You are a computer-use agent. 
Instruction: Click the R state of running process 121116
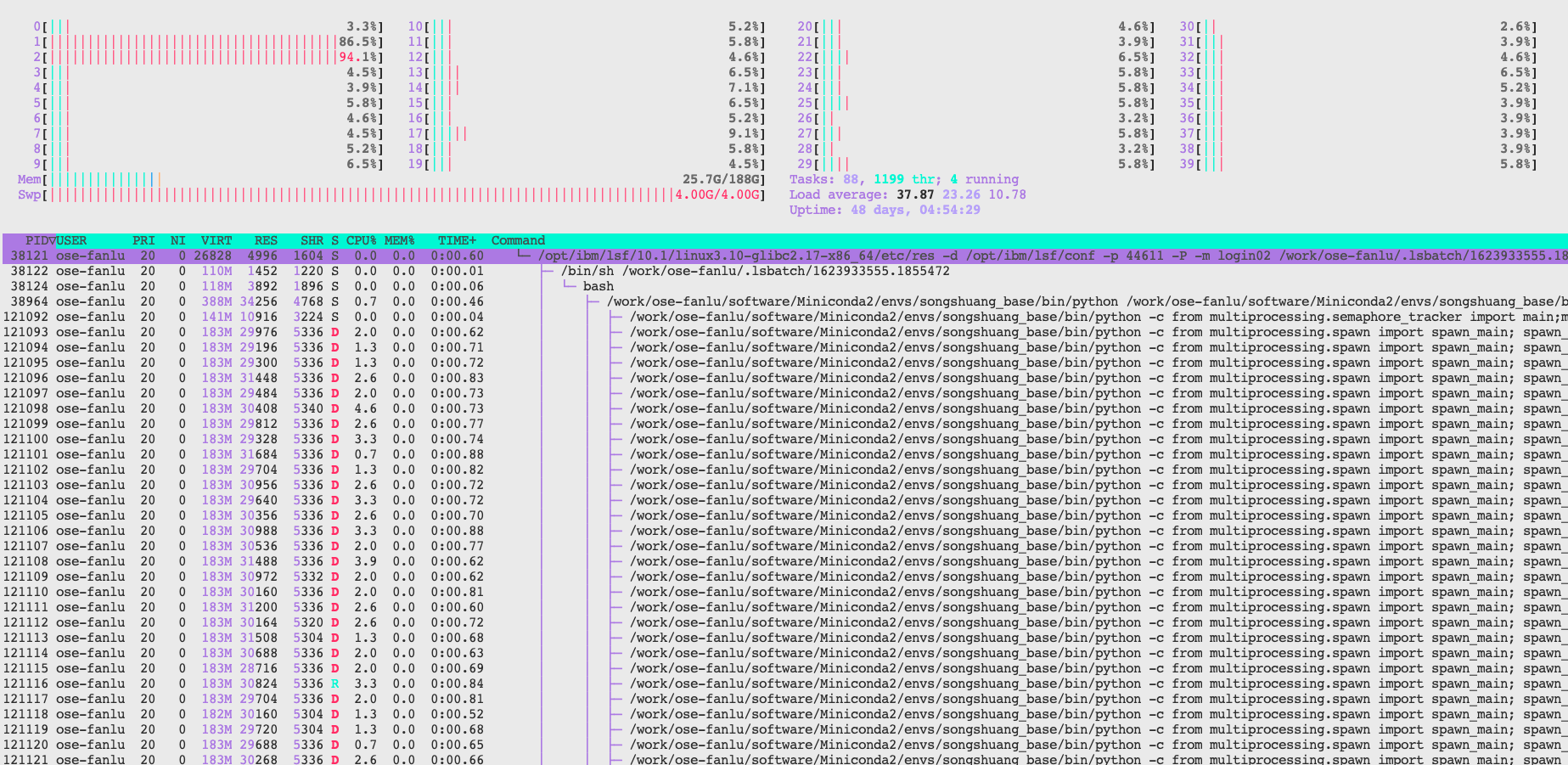337,683
